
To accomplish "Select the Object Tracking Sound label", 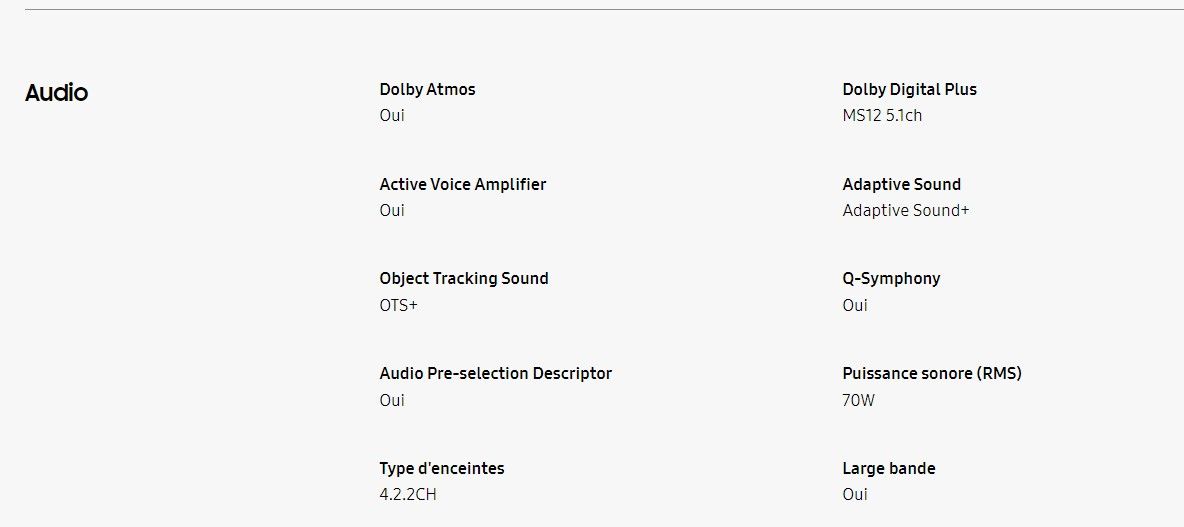I will 464,279.
